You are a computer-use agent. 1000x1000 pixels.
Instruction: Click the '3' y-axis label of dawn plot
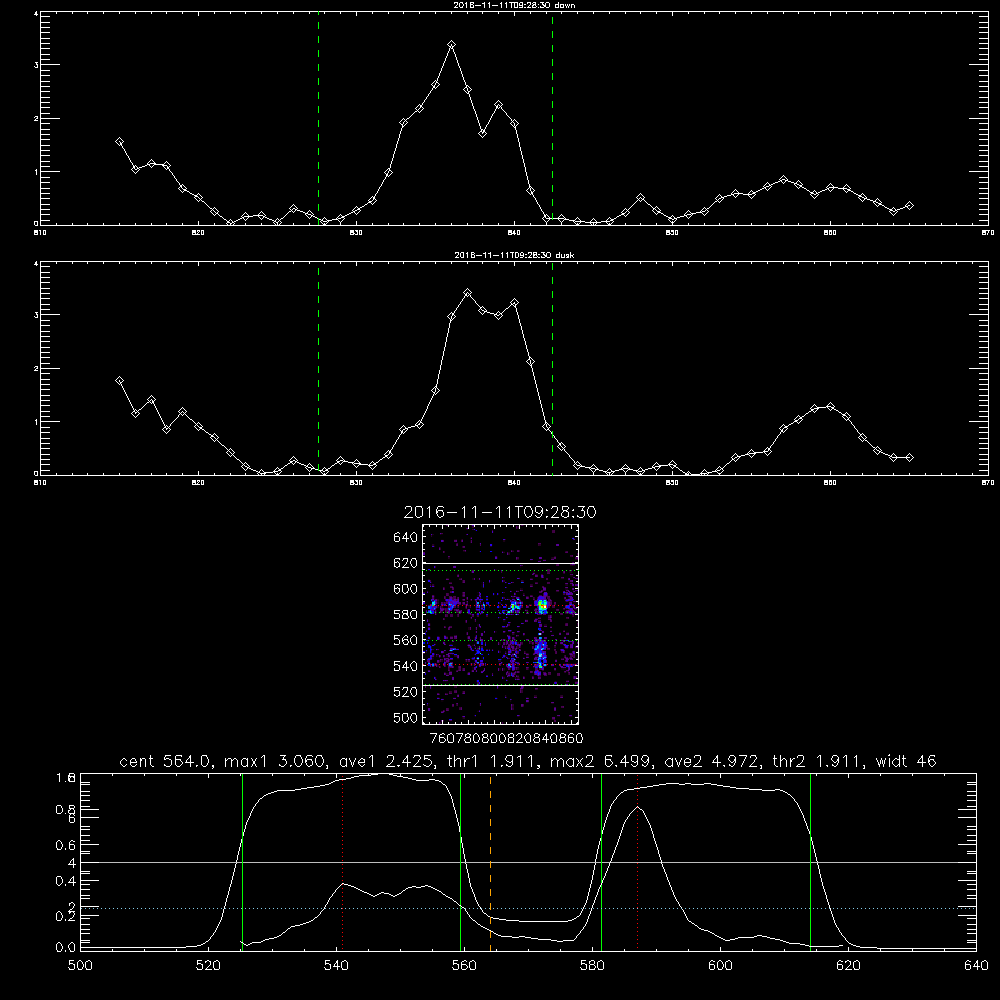(36, 65)
